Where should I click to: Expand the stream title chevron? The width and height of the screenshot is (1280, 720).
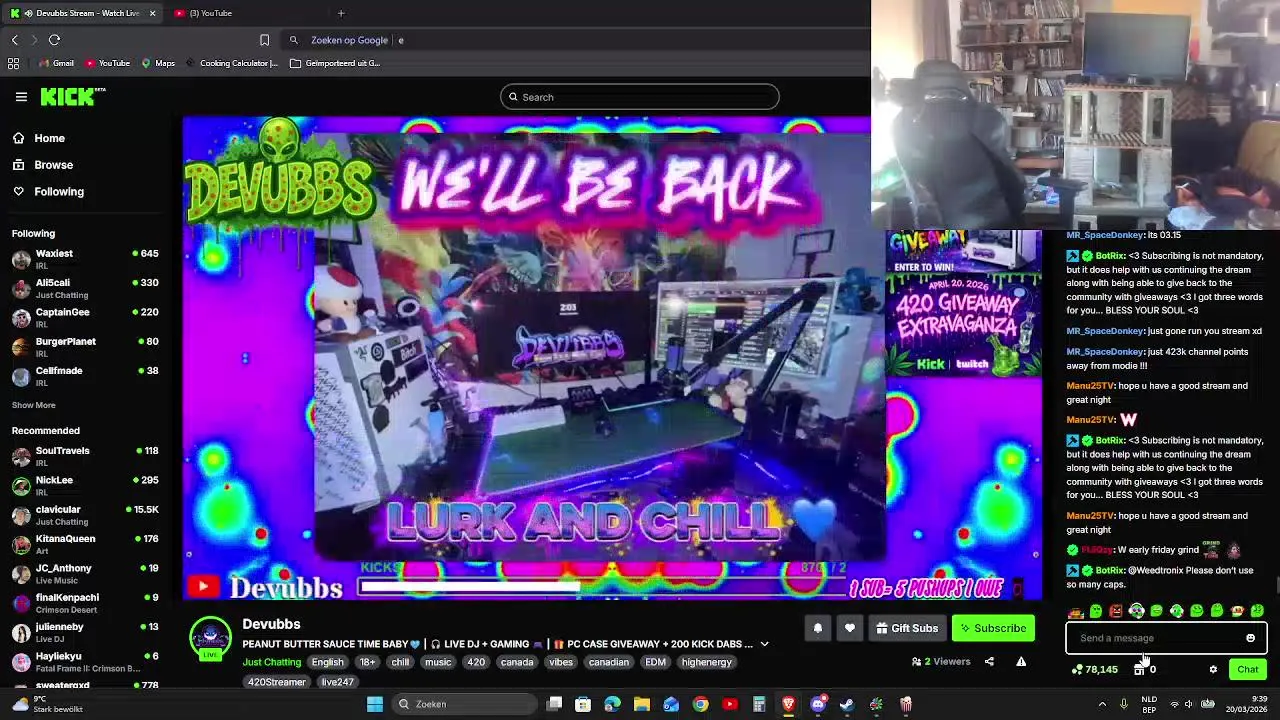coord(764,645)
